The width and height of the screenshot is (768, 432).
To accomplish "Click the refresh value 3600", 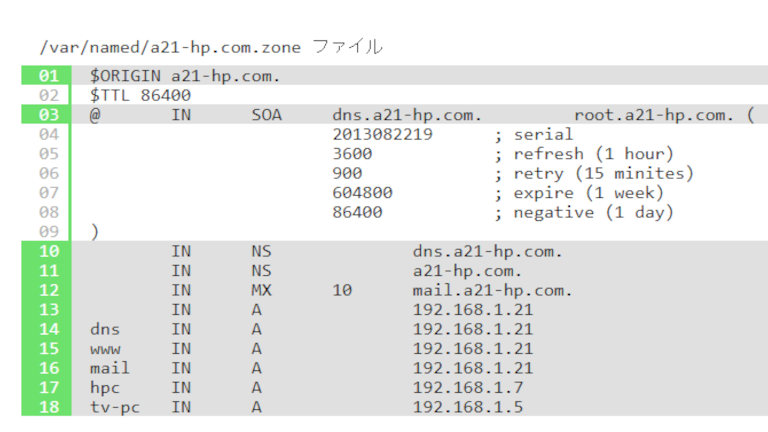I will pyautogui.click(x=352, y=154).
